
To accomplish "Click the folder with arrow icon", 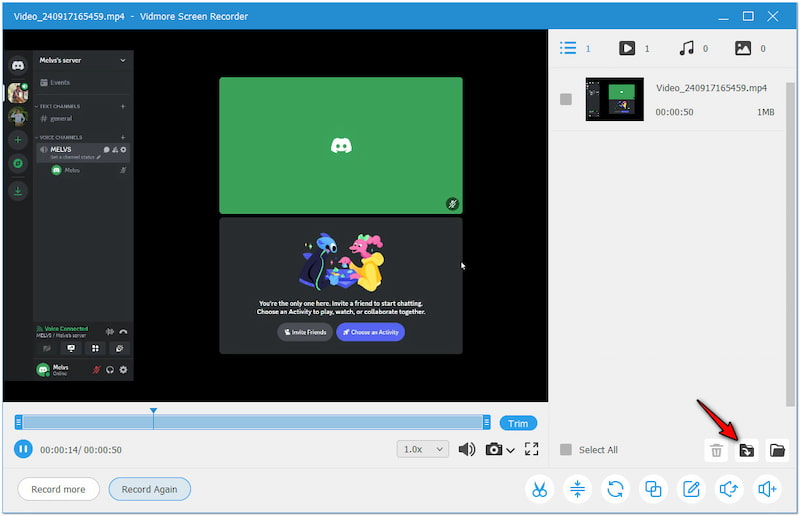I will (746, 450).
